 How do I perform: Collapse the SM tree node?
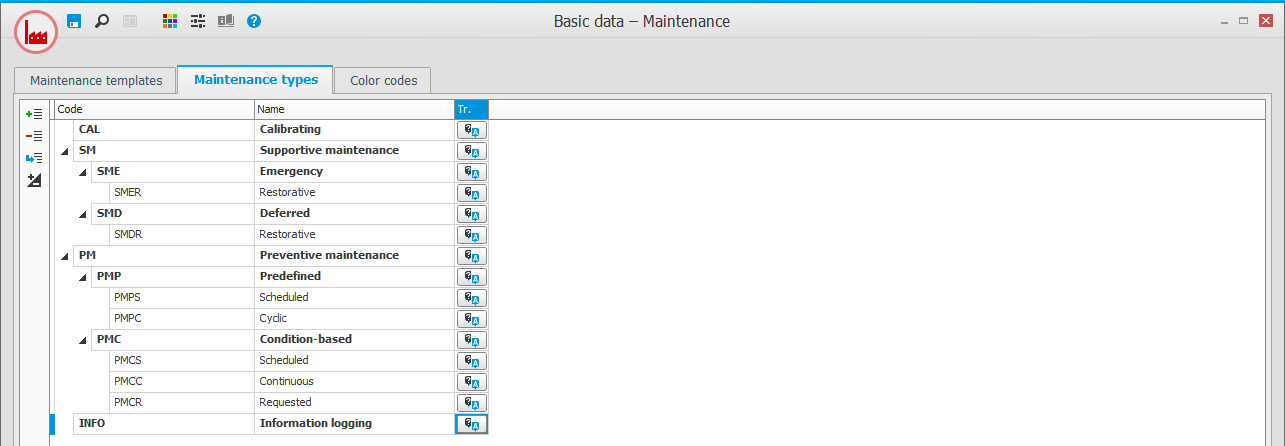[65, 151]
